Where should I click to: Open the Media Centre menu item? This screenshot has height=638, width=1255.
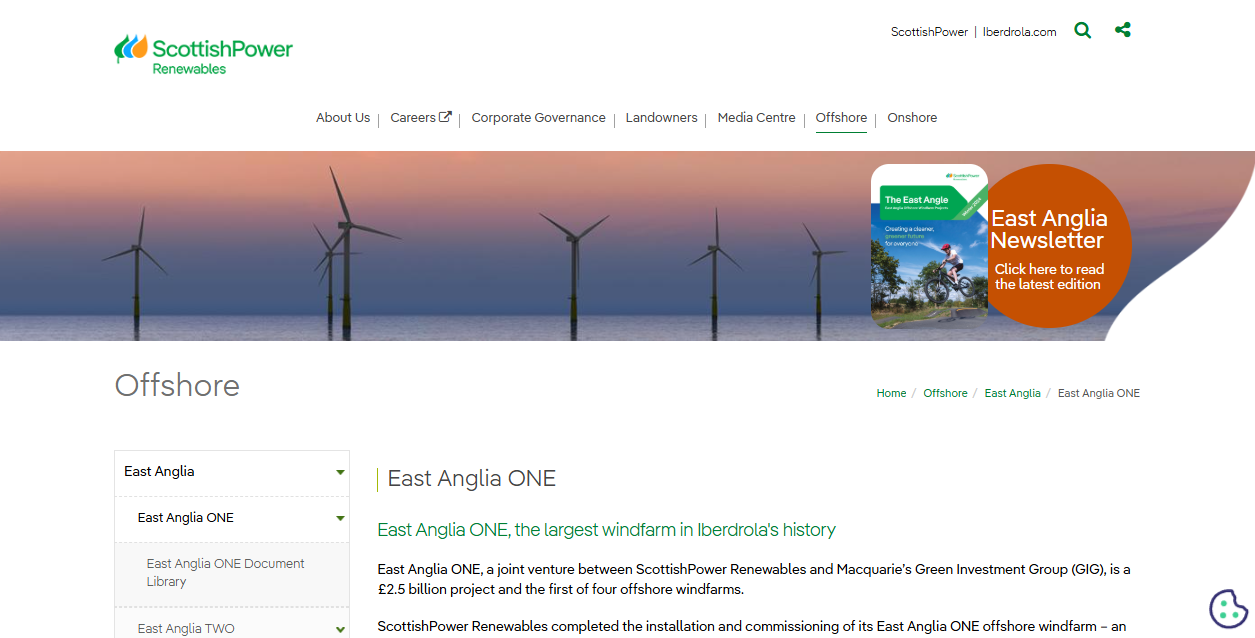pyautogui.click(x=756, y=117)
